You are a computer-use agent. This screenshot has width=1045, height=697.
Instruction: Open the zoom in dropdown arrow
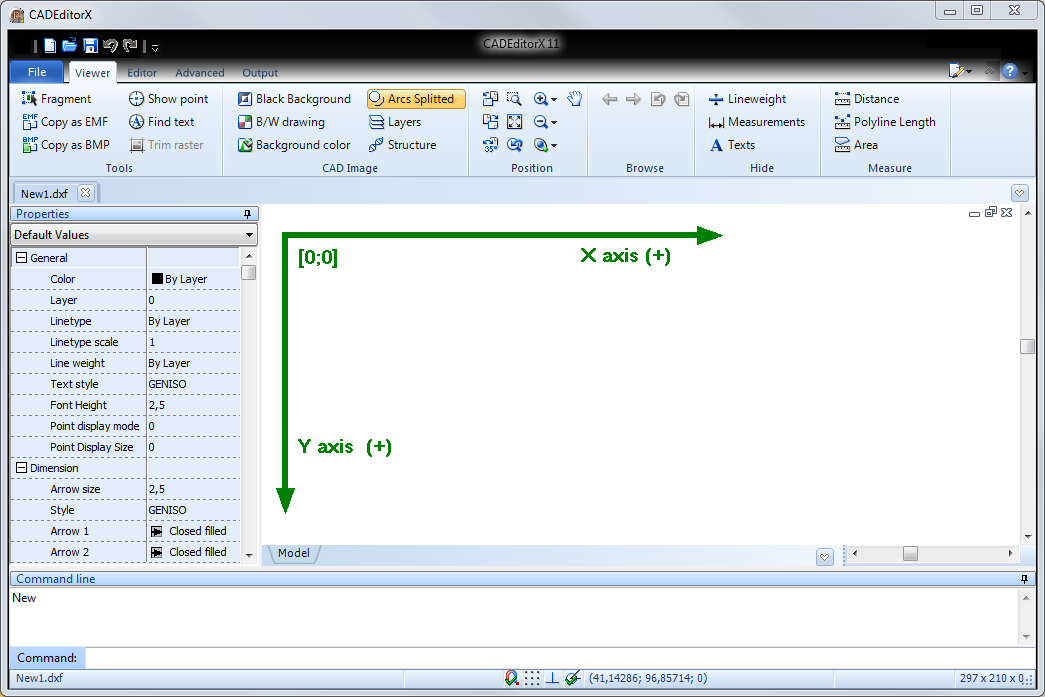(554, 100)
